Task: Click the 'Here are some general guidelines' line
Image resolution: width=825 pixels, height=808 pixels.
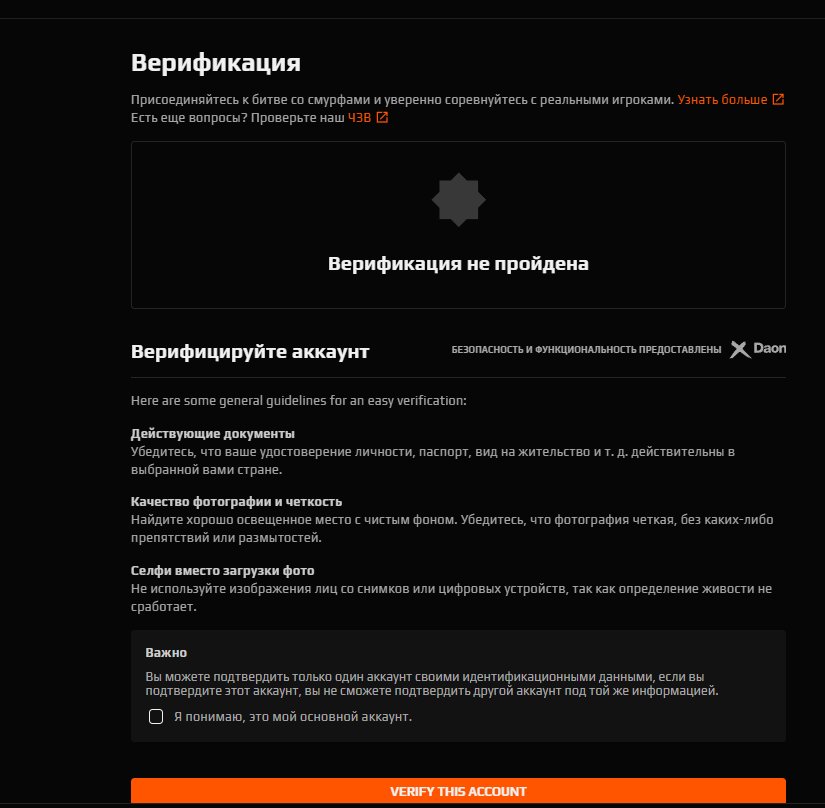Action: click(x=298, y=400)
